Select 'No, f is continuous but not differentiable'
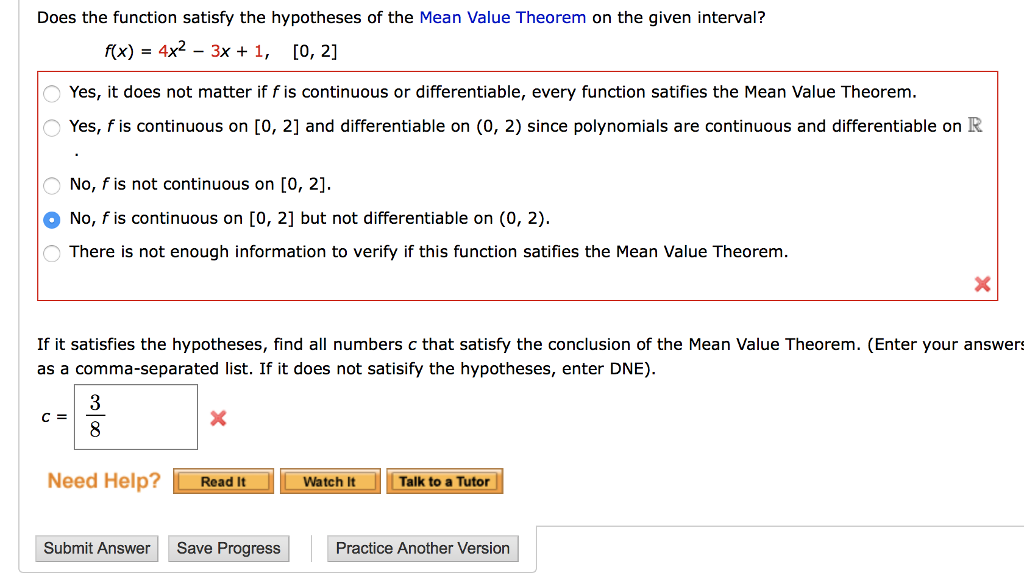Image resolution: width=1024 pixels, height=578 pixels. pyautogui.click(x=51, y=219)
